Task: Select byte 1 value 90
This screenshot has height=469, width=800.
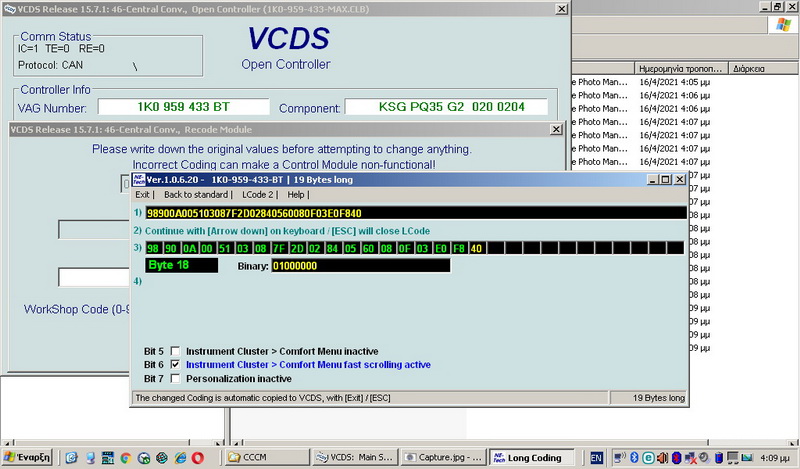Action: 171,249
